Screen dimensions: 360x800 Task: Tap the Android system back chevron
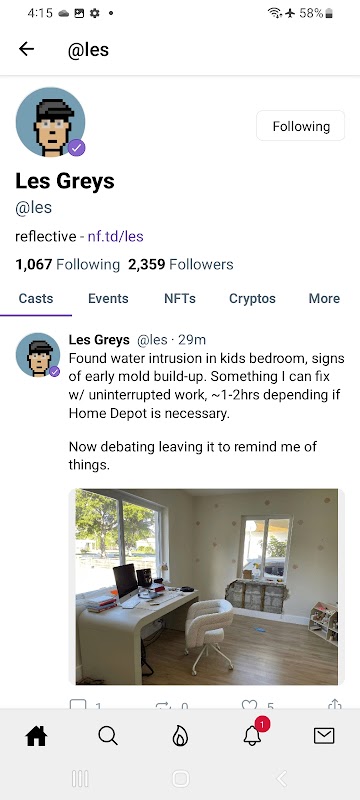click(281, 779)
